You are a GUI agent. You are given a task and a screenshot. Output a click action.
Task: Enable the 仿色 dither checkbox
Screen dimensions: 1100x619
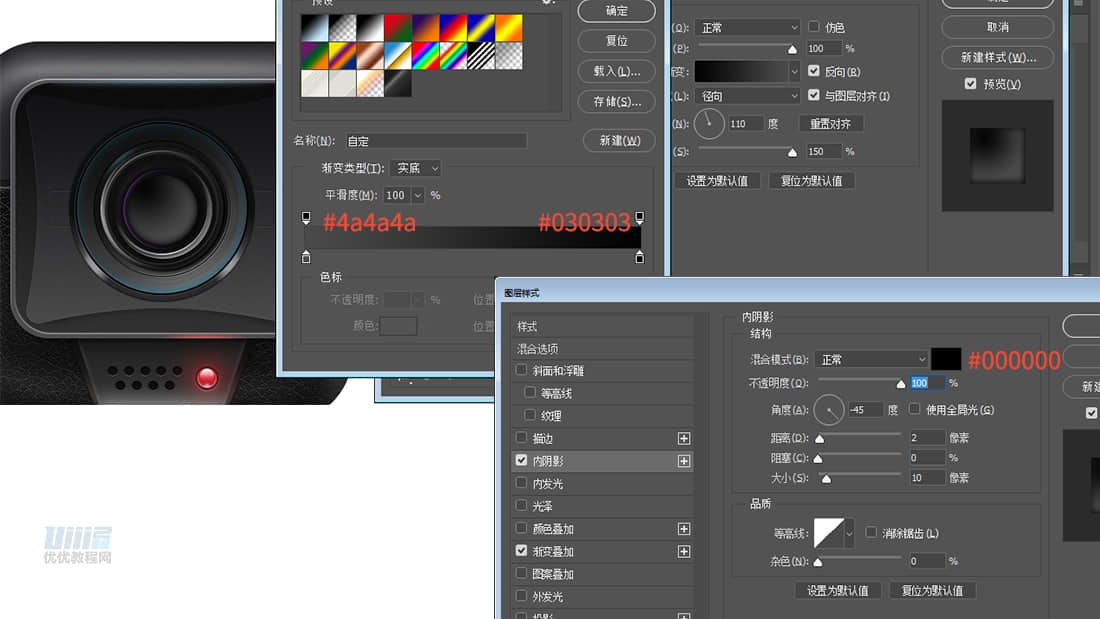(x=814, y=27)
